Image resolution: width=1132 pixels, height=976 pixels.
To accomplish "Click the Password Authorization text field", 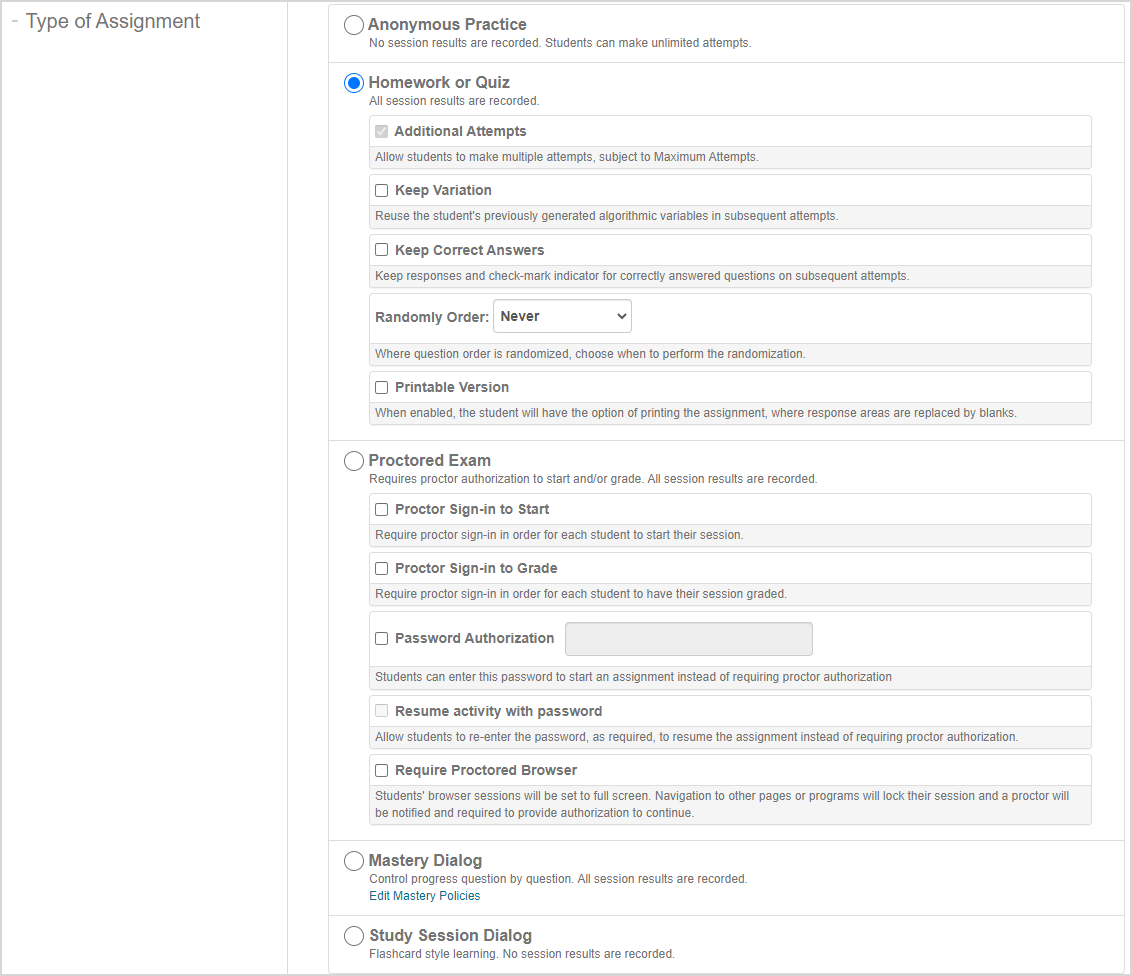I will pyautogui.click(x=689, y=639).
